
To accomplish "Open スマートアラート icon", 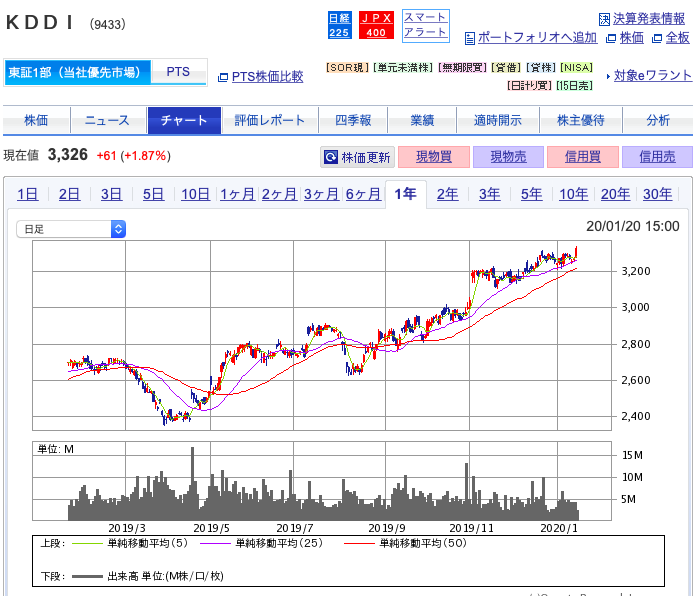I will click(425, 26).
